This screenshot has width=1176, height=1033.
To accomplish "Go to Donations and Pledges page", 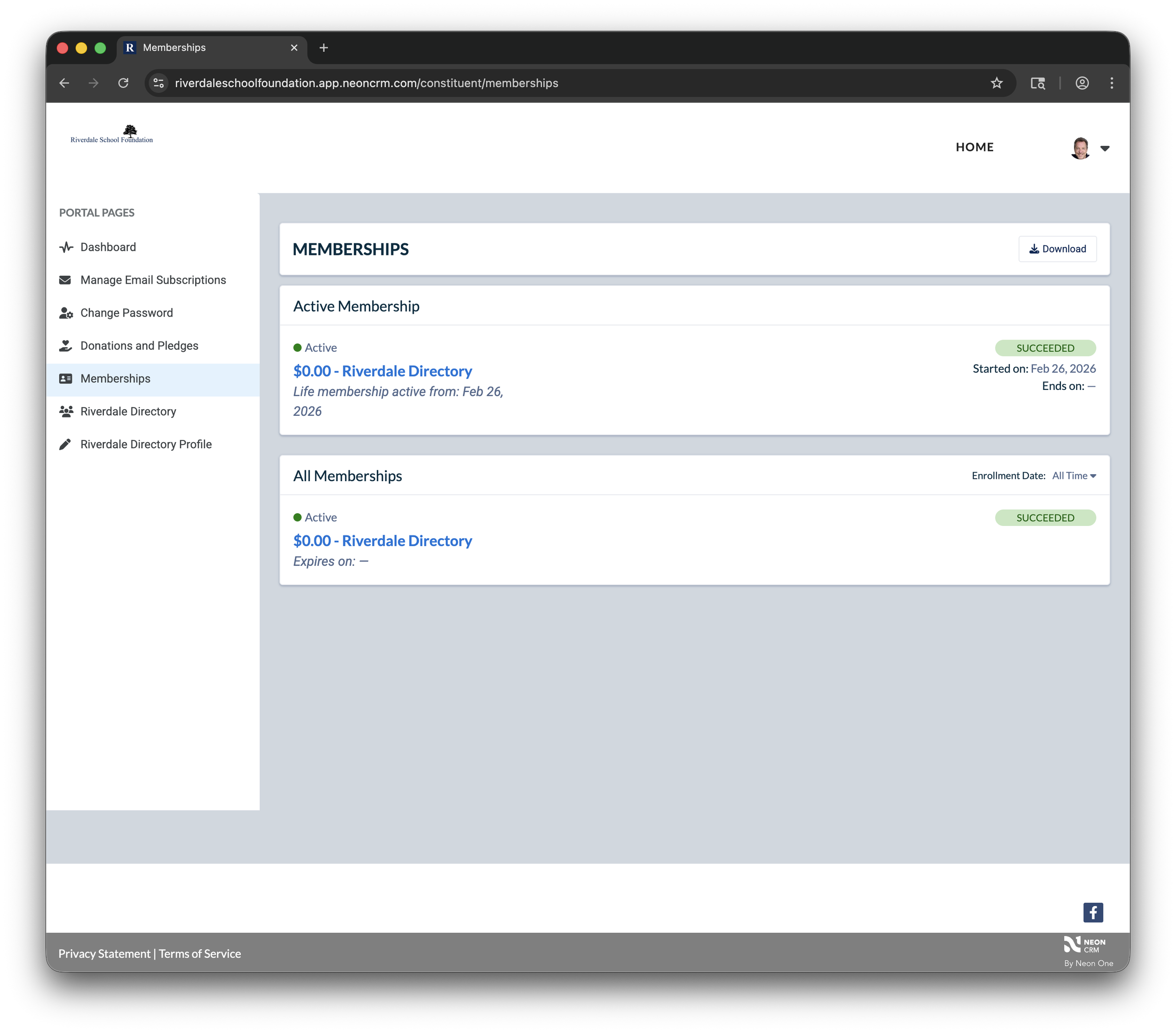I will [139, 345].
